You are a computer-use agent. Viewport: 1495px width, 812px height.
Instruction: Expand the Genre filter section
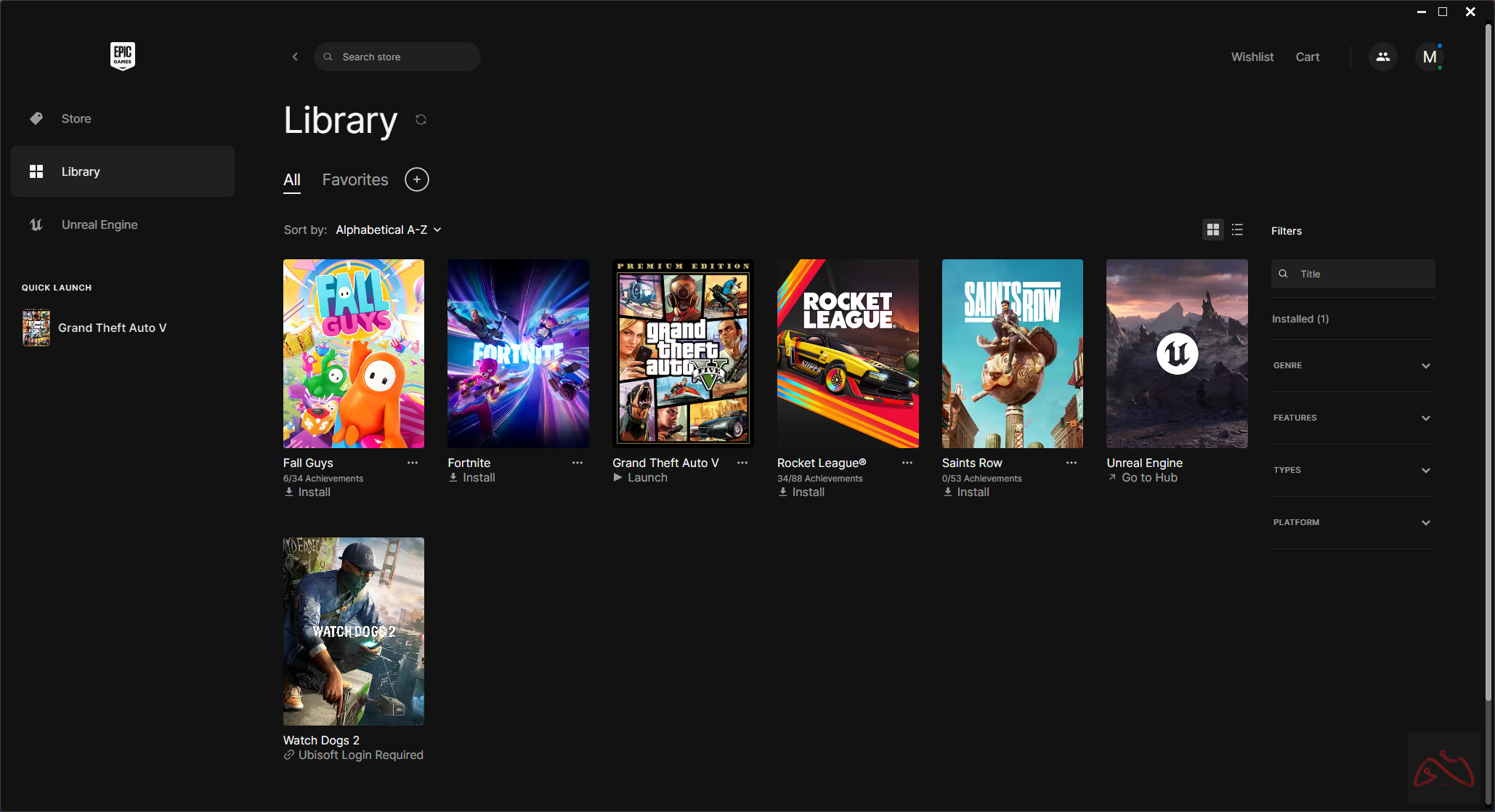click(1353, 365)
